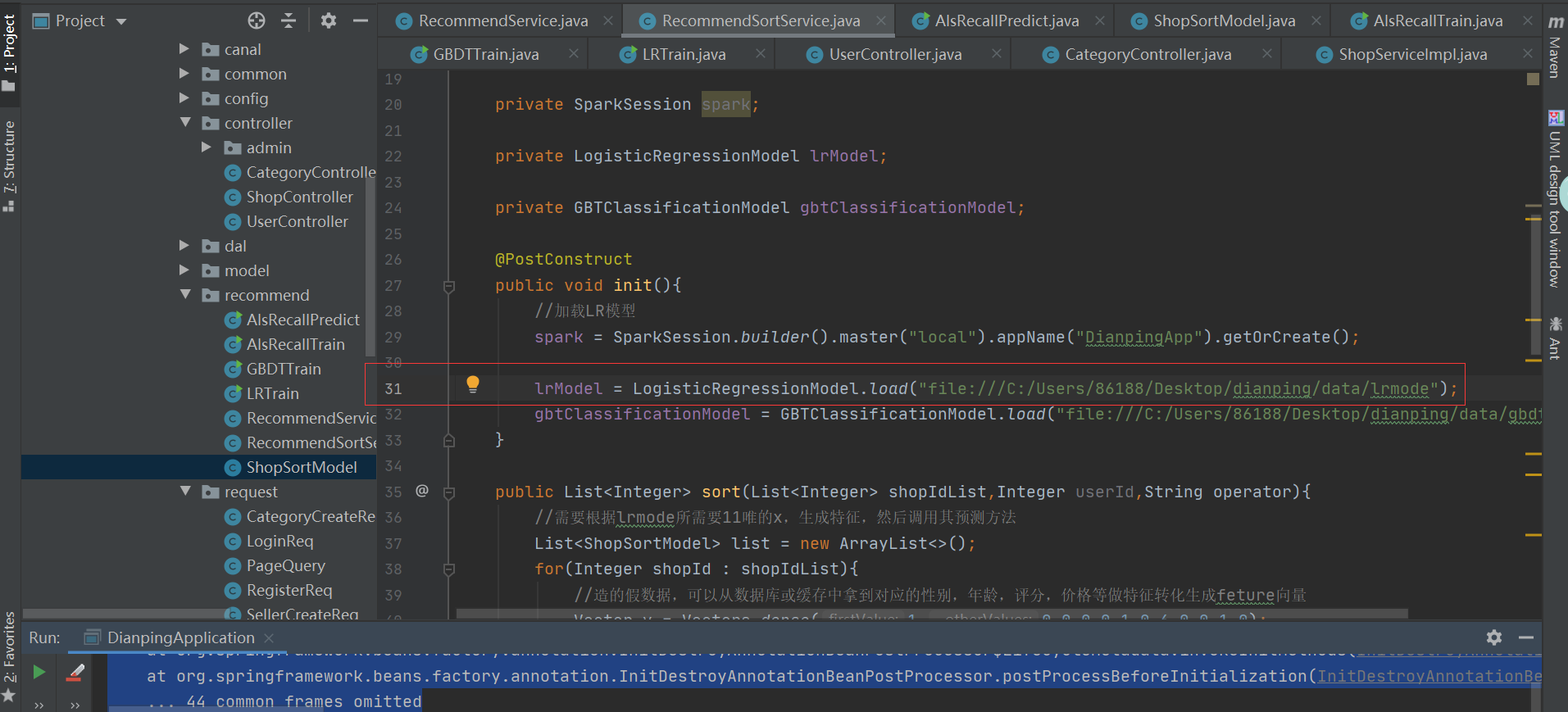The width and height of the screenshot is (1568, 712).
Task: Expand the config folder
Action: click(184, 98)
